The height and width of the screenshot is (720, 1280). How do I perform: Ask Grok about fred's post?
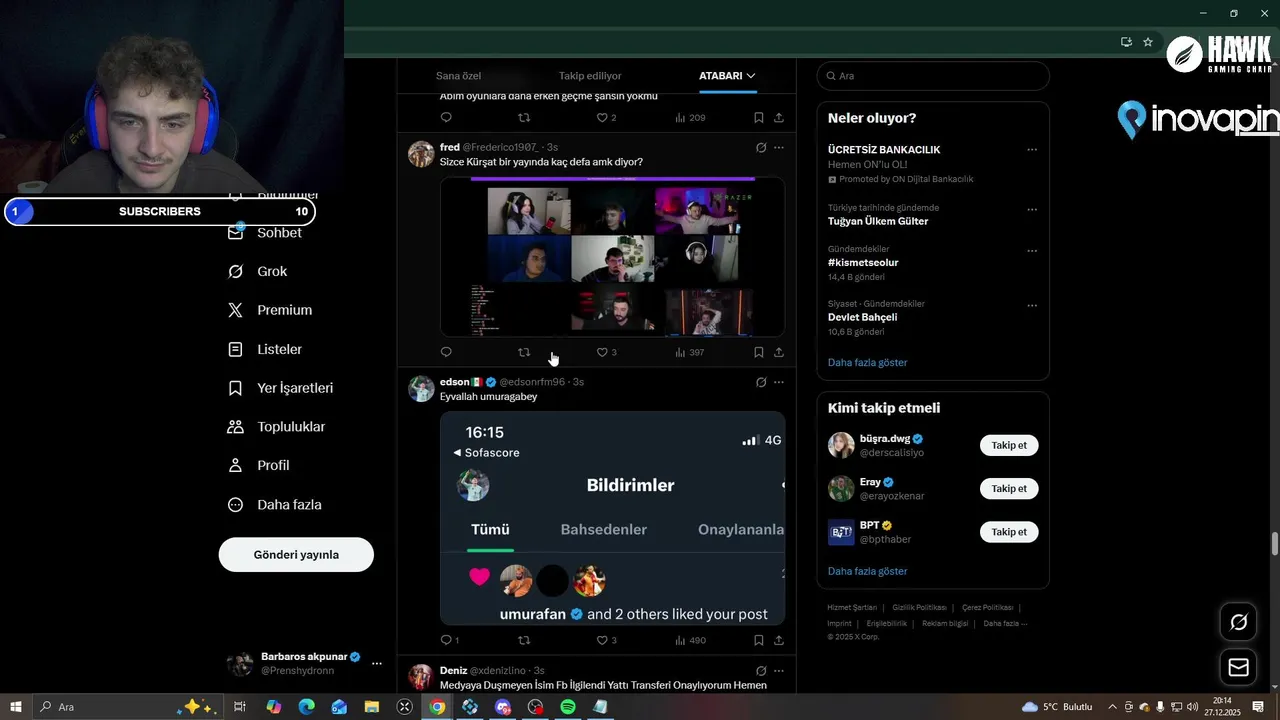click(x=761, y=147)
